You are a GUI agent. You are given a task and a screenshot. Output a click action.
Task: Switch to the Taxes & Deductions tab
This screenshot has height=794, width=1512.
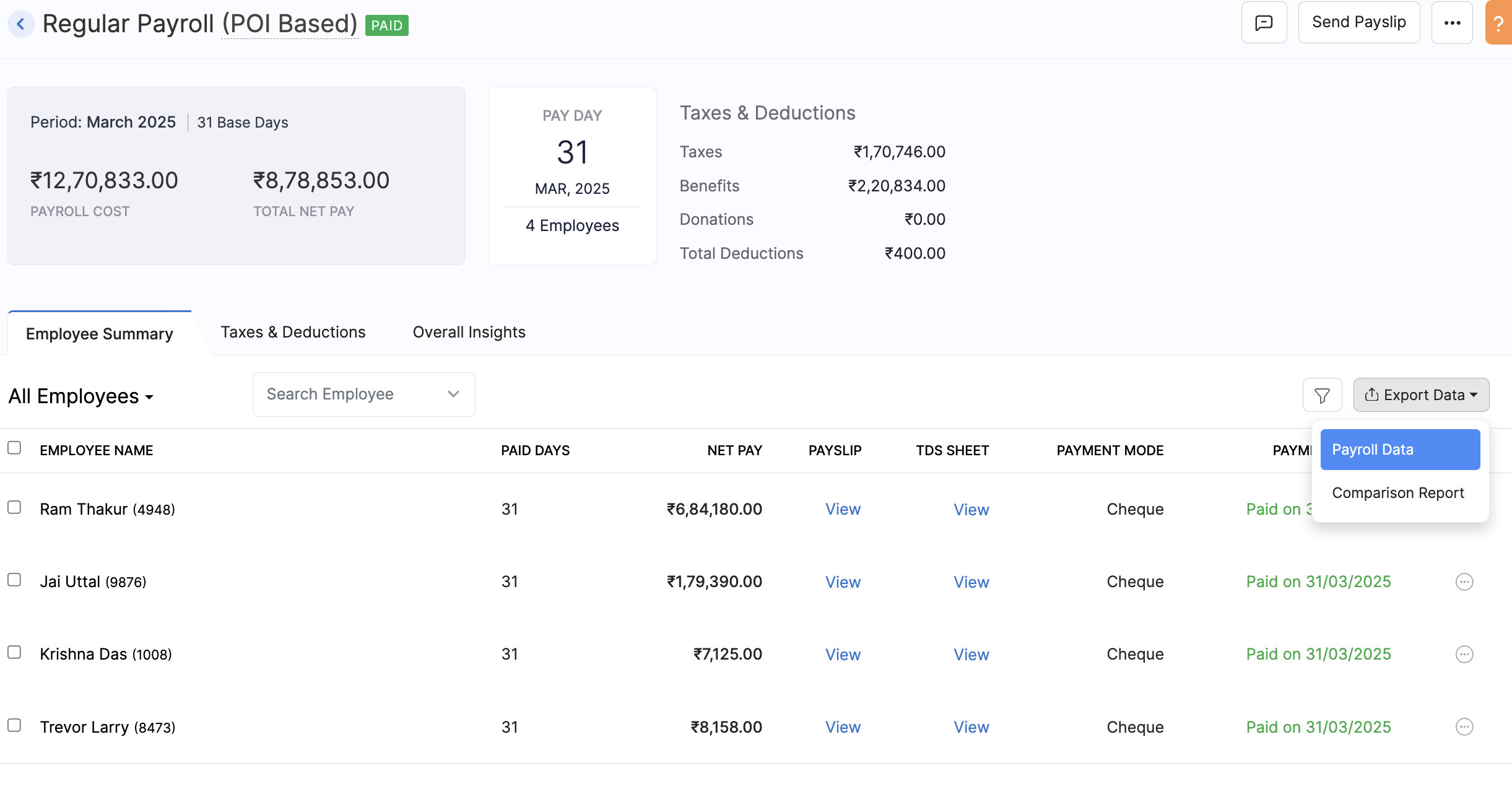pos(293,332)
